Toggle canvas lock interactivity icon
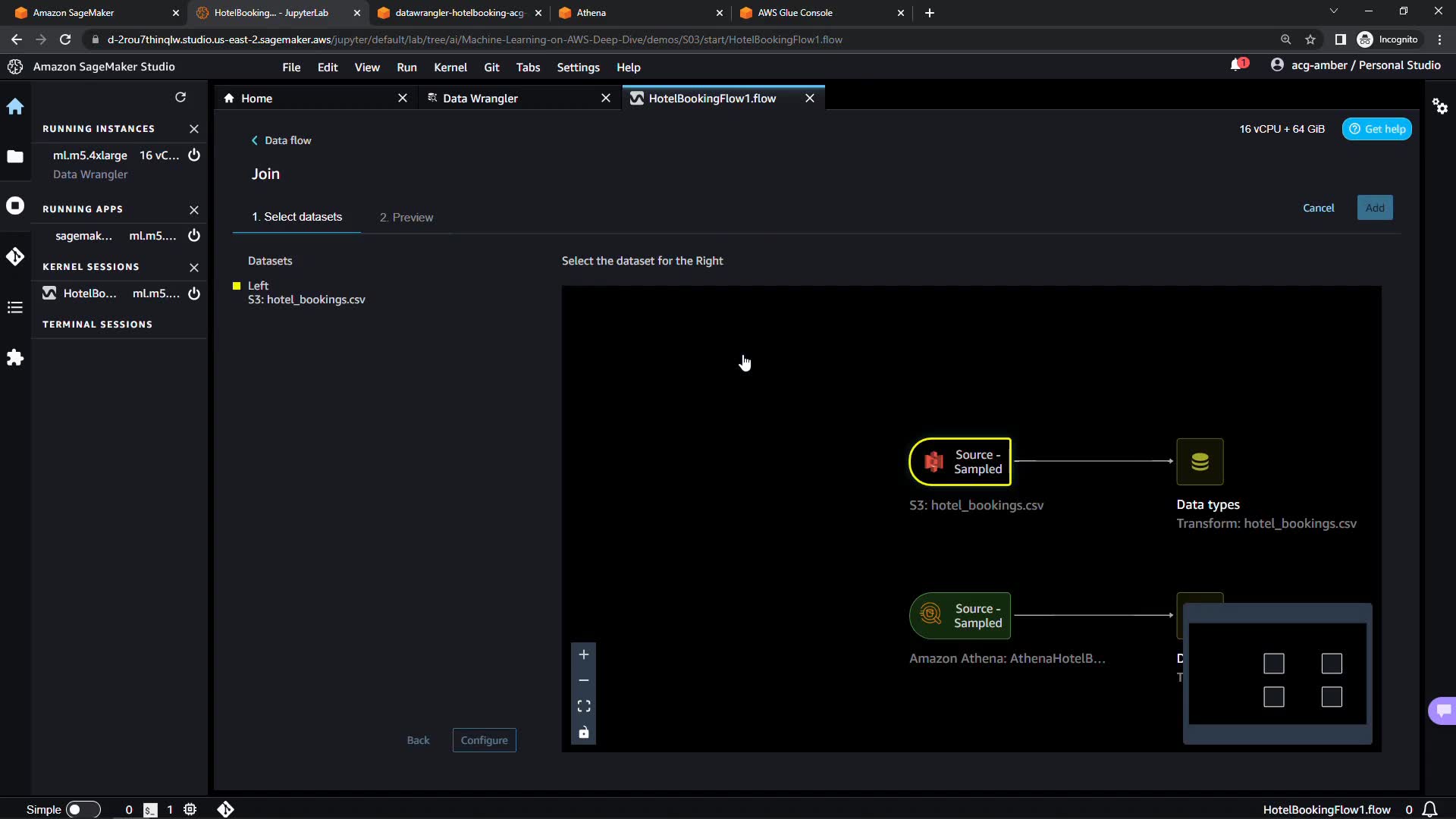1456x819 pixels. pyautogui.click(x=584, y=733)
